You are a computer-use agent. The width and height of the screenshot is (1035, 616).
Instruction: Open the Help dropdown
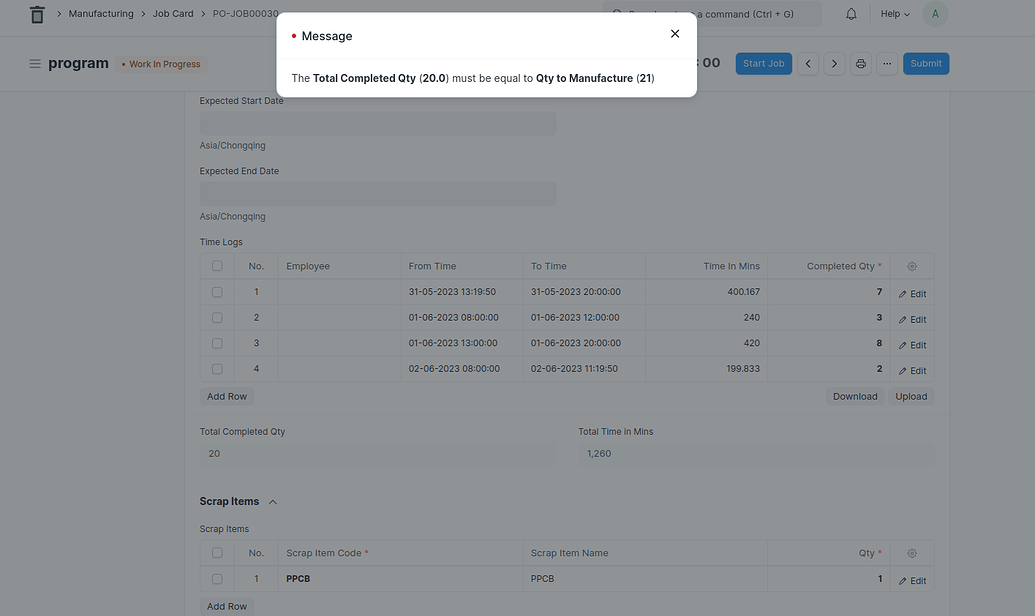point(888,13)
